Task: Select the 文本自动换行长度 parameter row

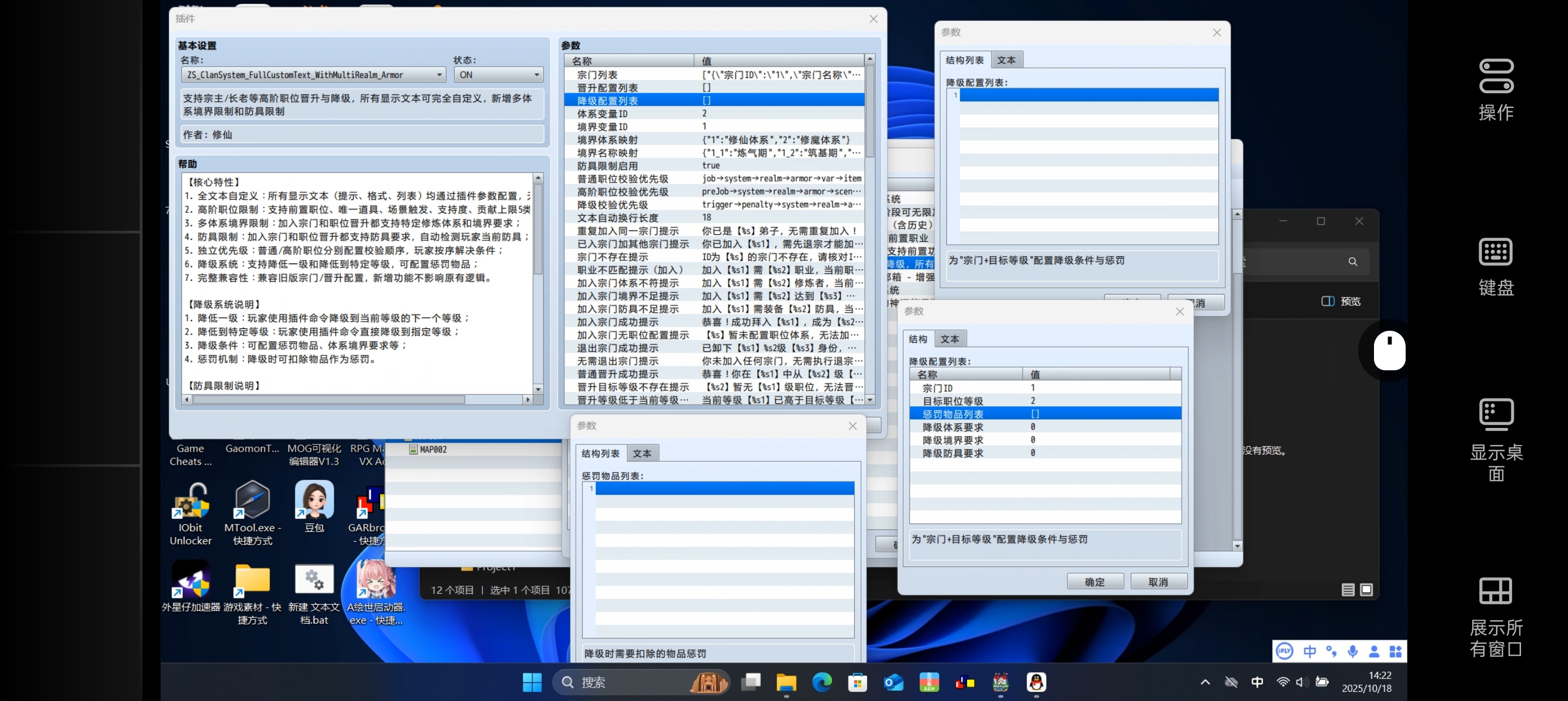Action: (714, 218)
